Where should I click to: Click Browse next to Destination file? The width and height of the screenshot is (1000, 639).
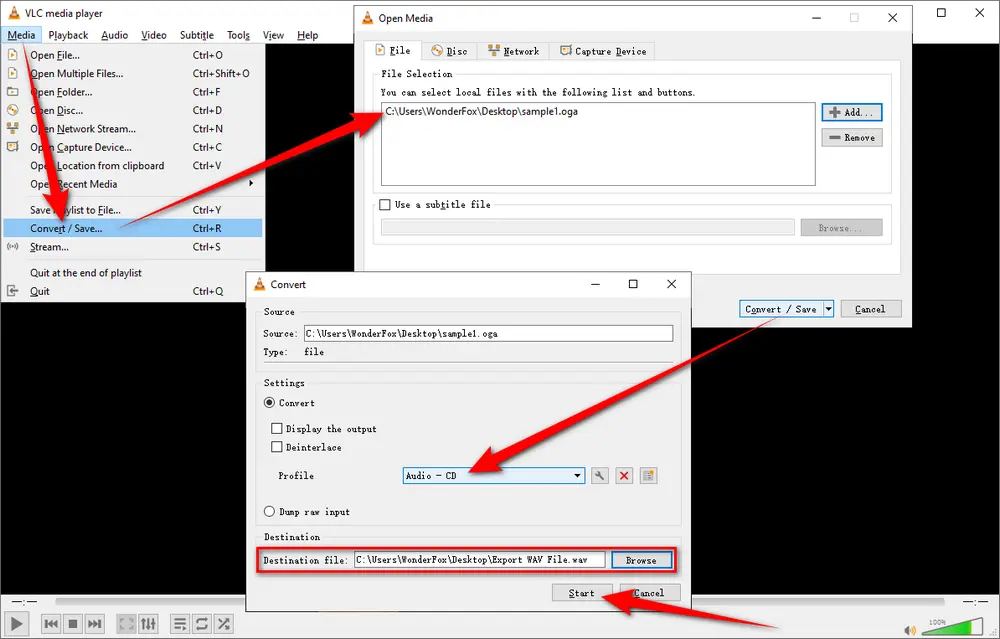(x=641, y=560)
